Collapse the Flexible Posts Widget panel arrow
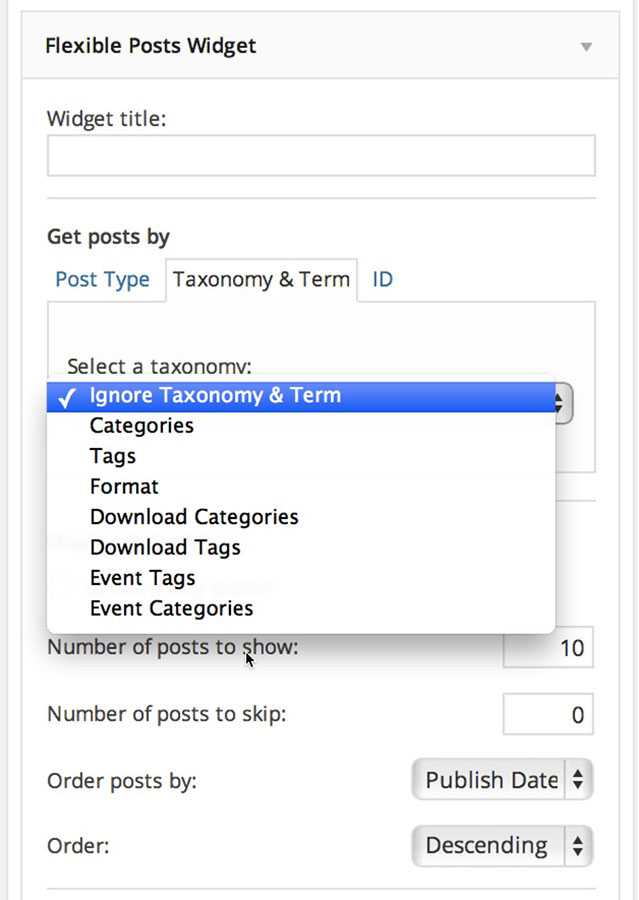The width and height of the screenshot is (639, 900). coord(587,47)
